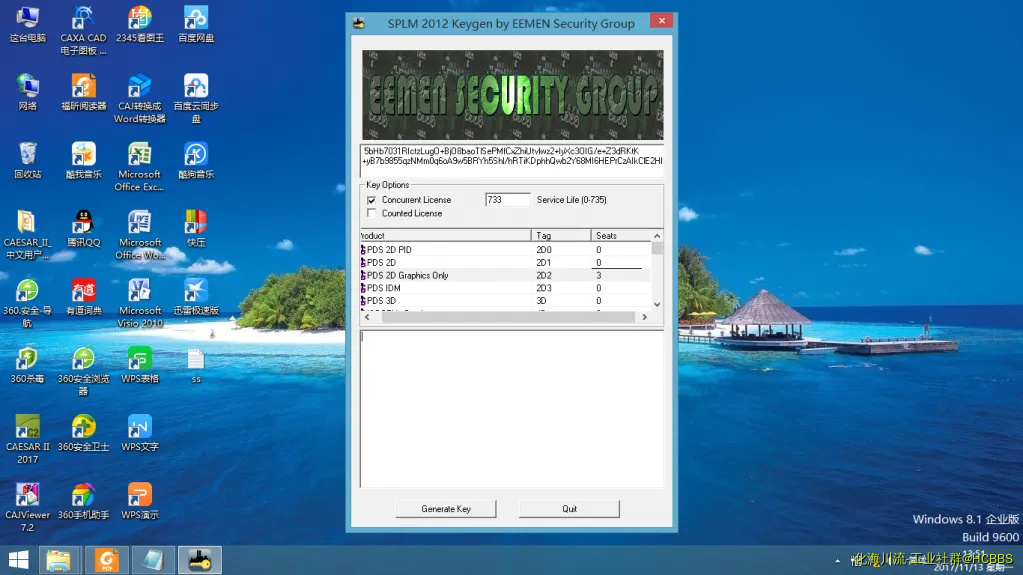Click the horizontal scroll left arrow
This screenshot has height=575, width=1023.
pos(367,317)
